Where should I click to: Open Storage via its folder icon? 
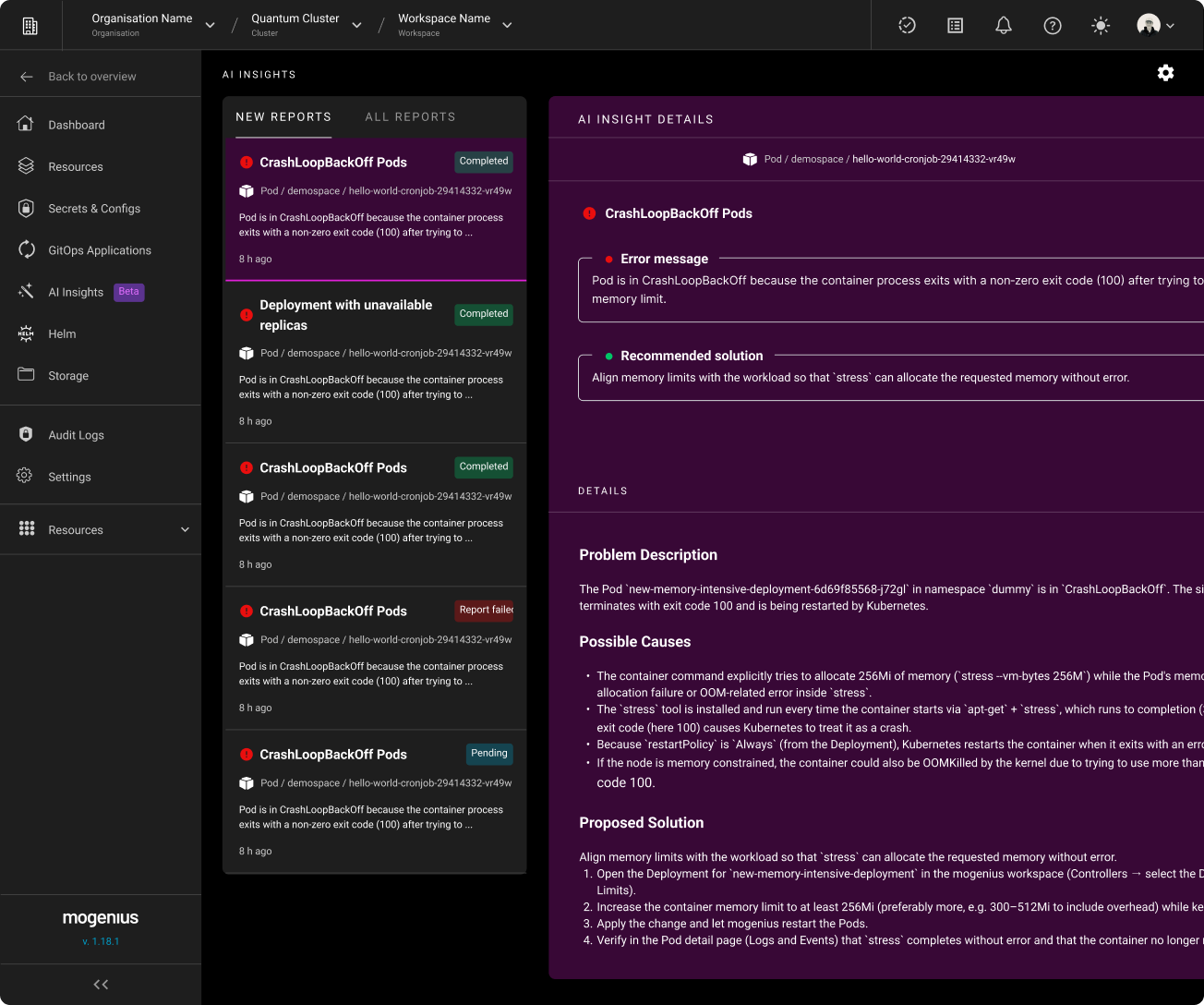point(26,375)
